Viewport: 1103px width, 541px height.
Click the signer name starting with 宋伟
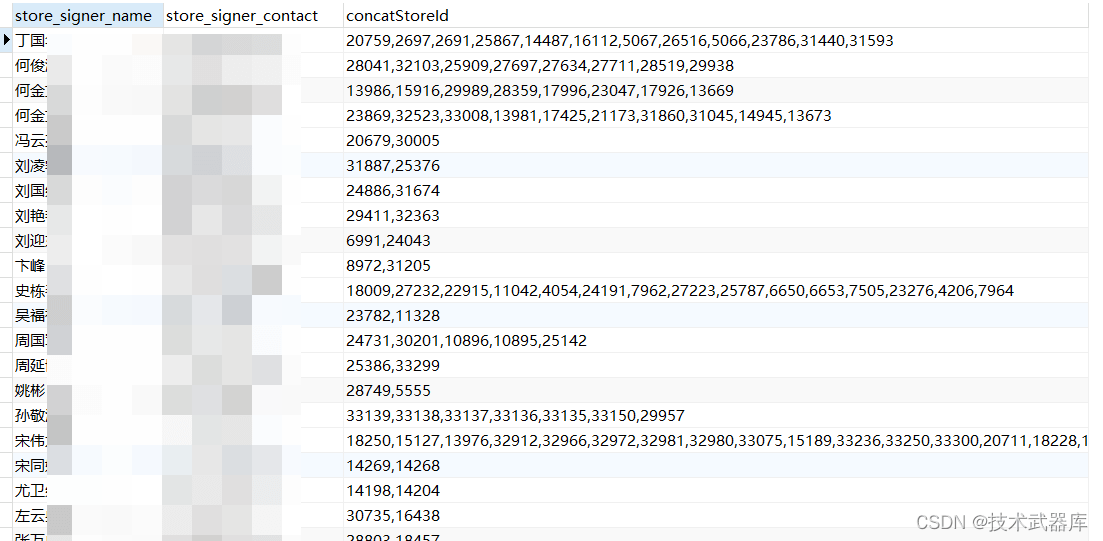pos(32,440)
